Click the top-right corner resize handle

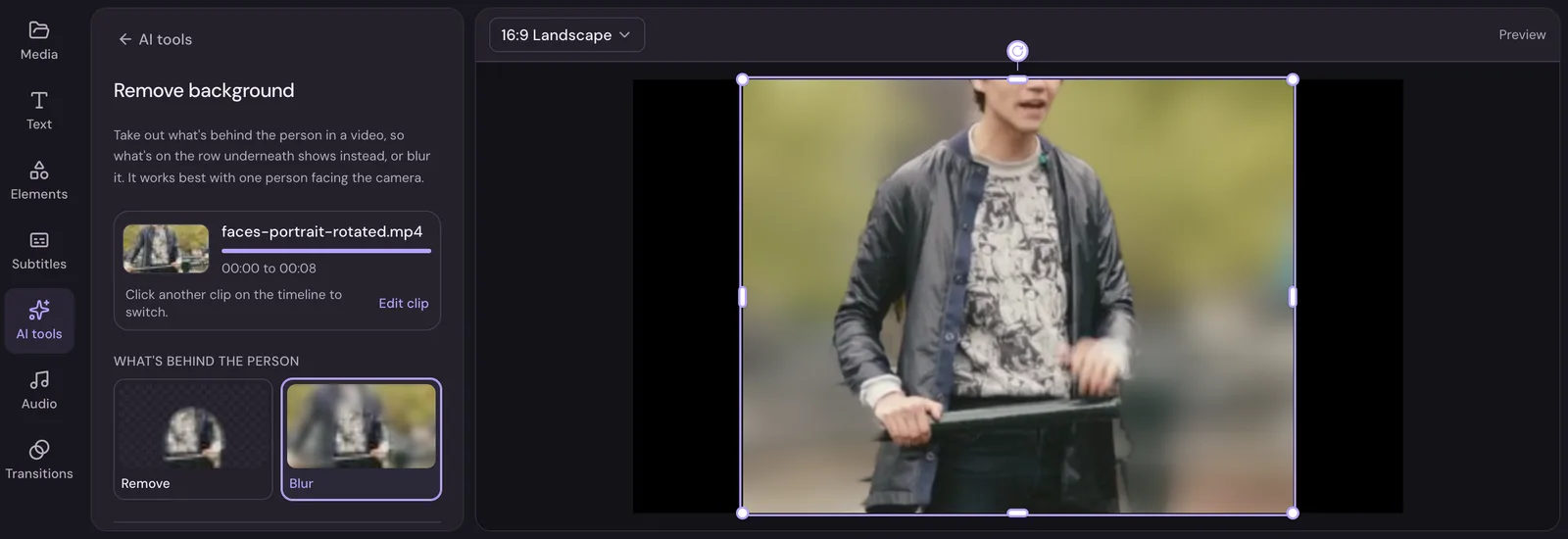(x=1293, y=79)
